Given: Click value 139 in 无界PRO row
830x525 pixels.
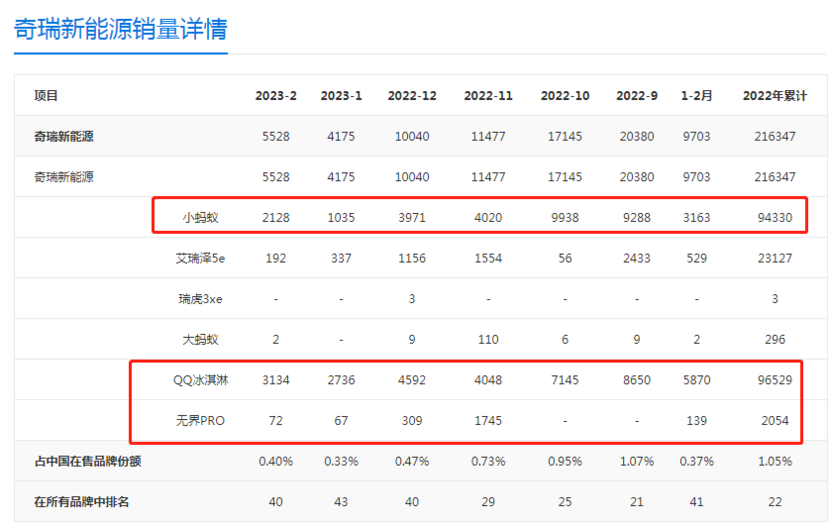Looking at the screenshot, I should click(697, 421).
